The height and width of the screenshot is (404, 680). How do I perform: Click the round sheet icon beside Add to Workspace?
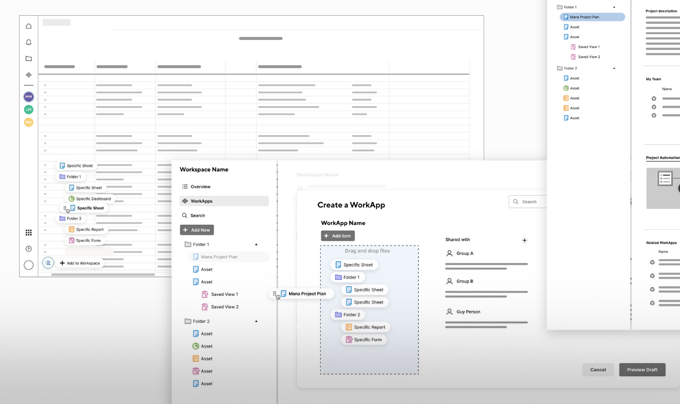tap(48, 263)
